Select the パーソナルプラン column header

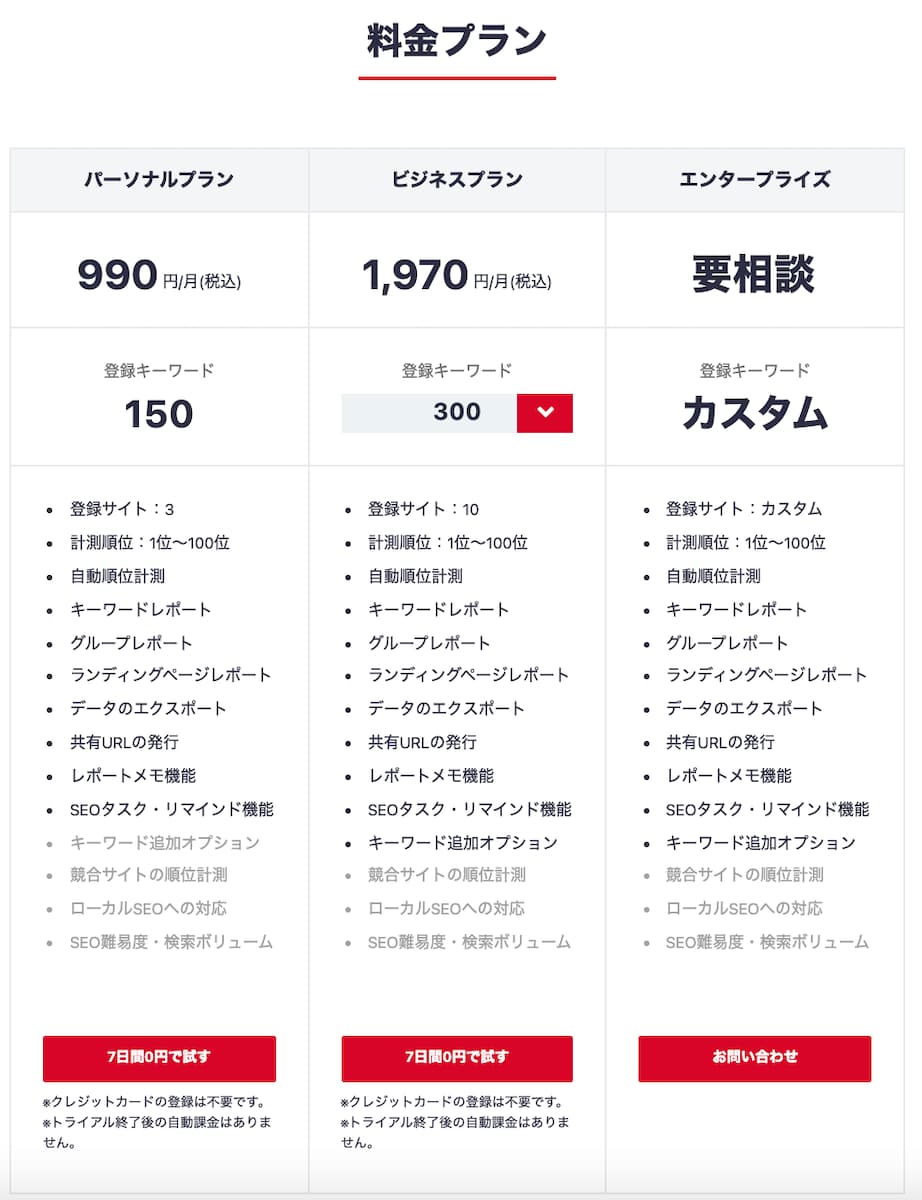pos(159,179)
